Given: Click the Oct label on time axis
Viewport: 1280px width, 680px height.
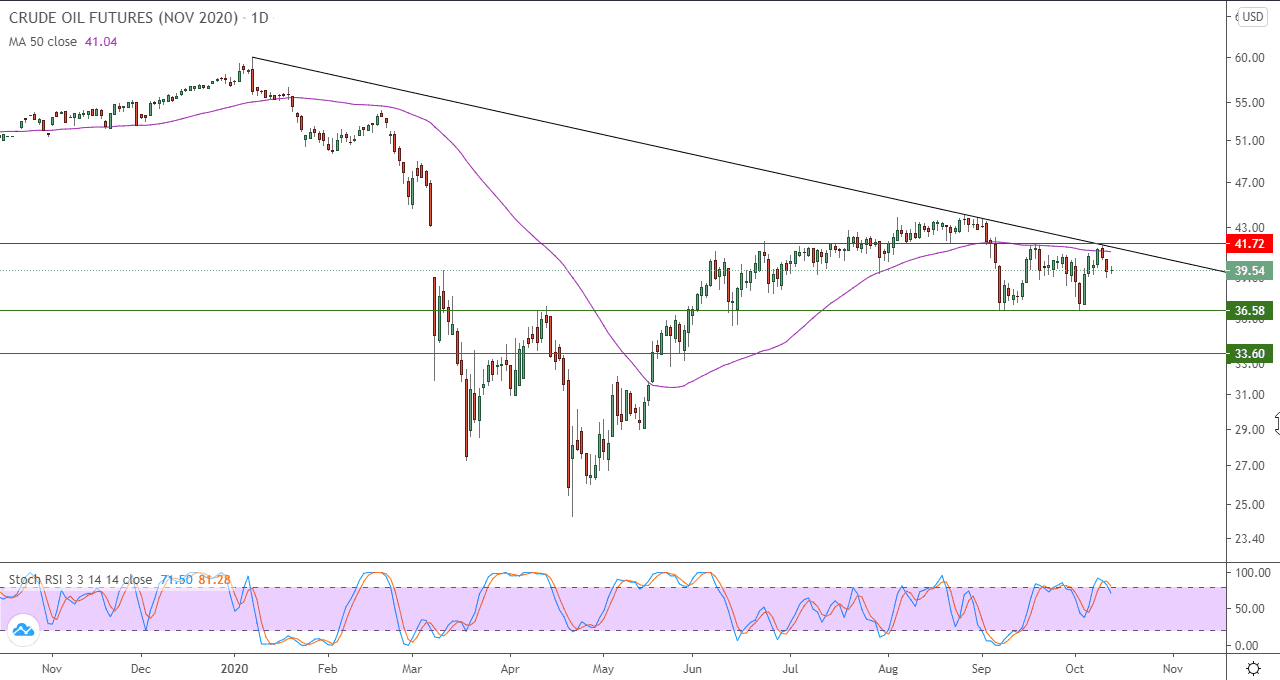Looking at the screenshot, I should pyautogui.click(x=1075, y=667).
